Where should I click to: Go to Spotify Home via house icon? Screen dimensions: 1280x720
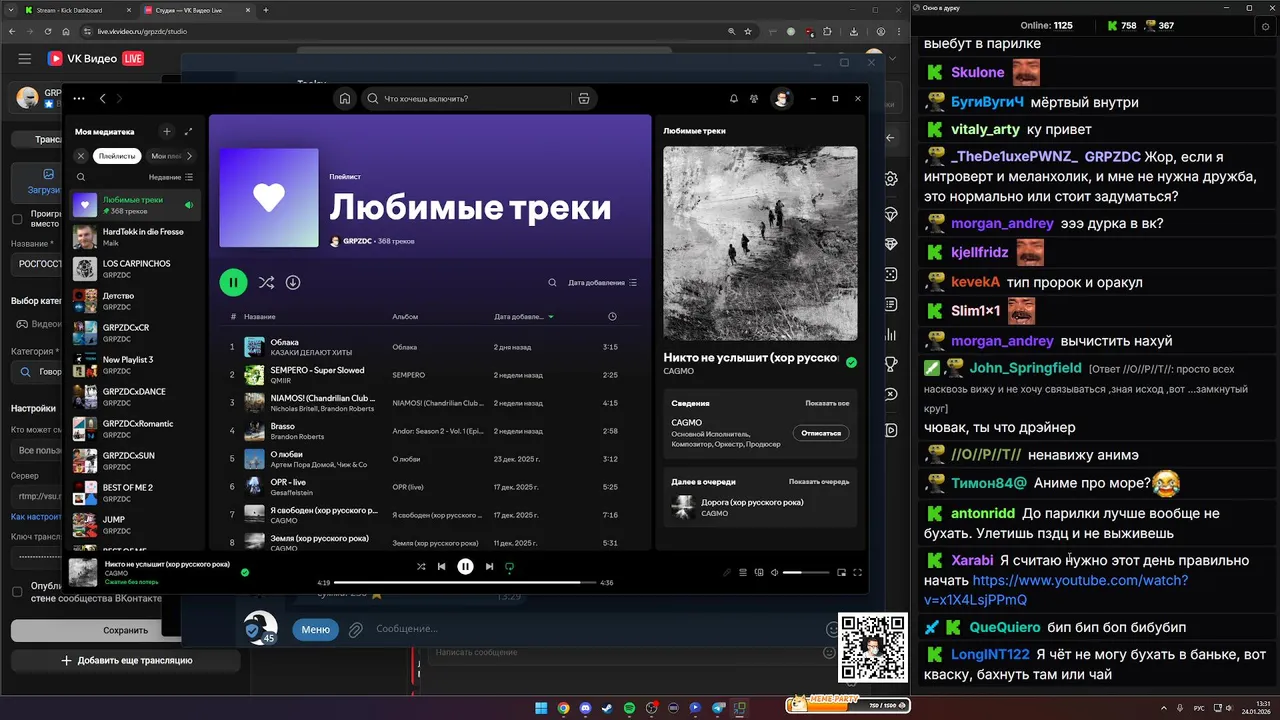345,99
